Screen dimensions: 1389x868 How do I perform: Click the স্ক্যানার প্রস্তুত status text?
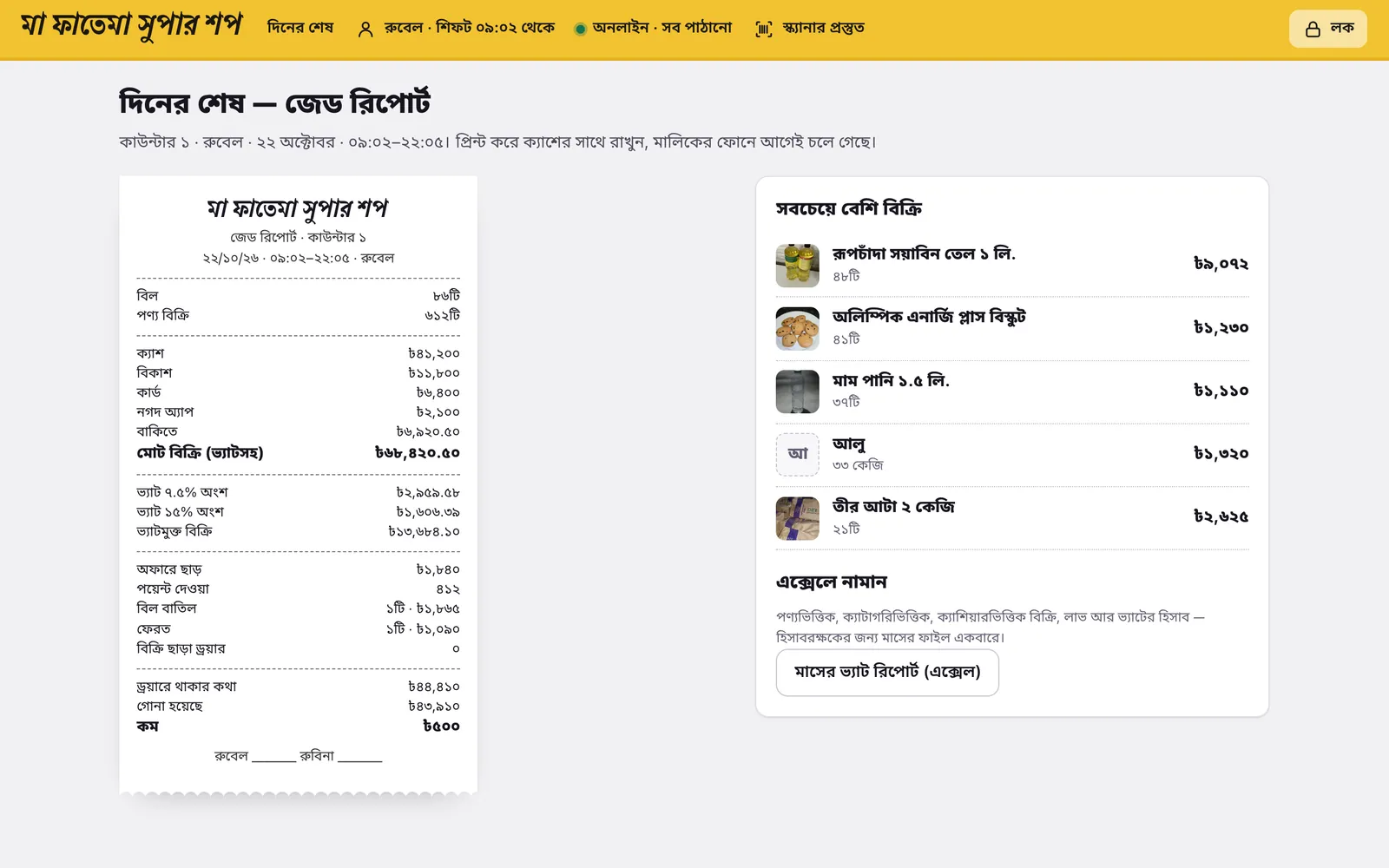823,28
